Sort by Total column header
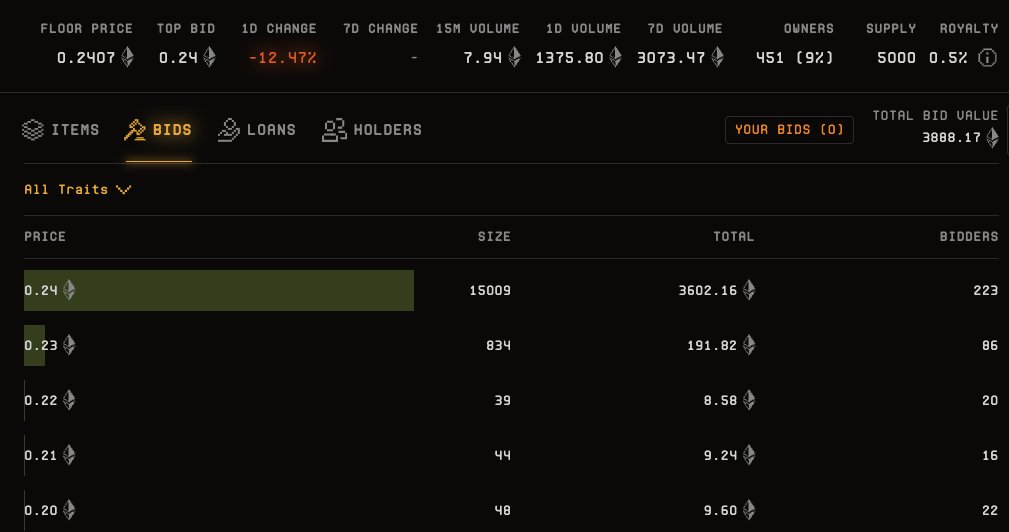1009x532 pixels. tap(734, 236)
